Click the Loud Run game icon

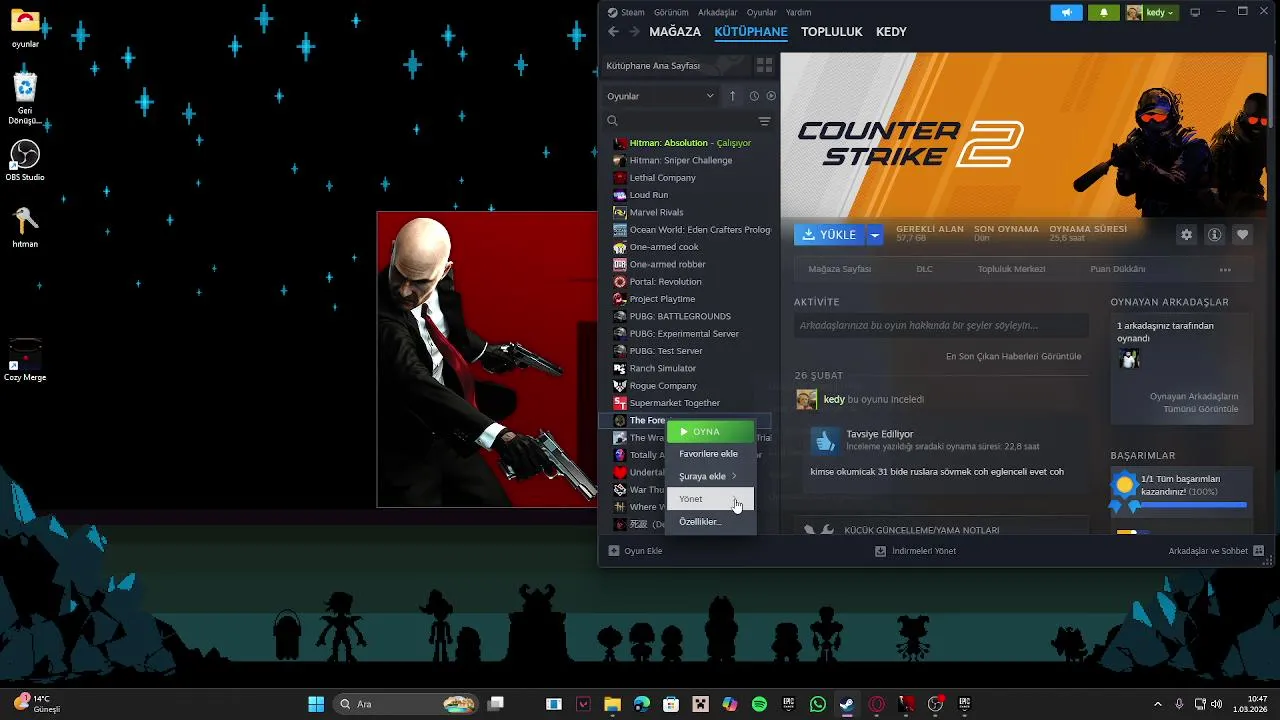pos(620,195)
